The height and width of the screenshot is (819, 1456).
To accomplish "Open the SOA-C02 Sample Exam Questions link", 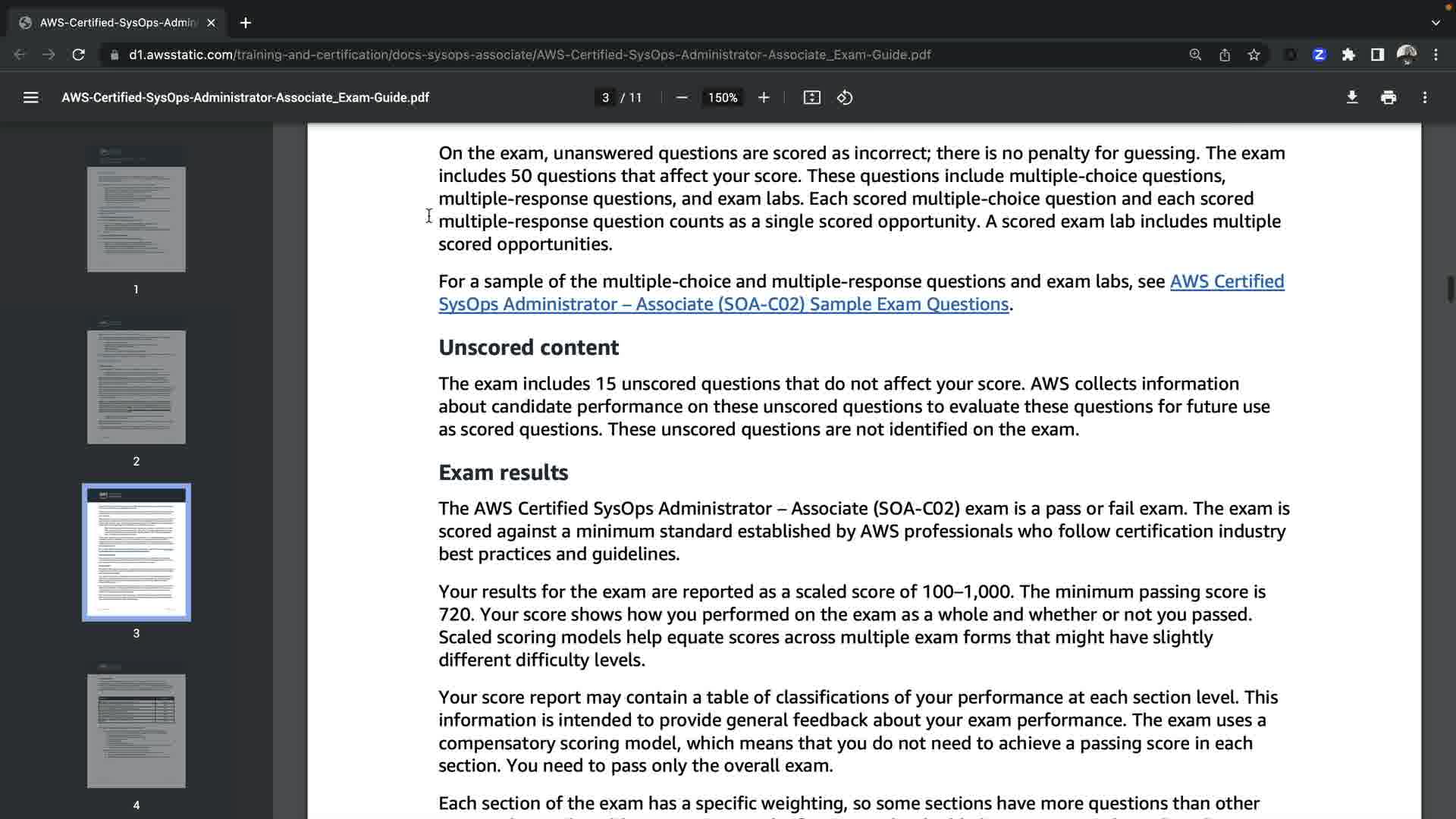I will click(x=723, y=304).
